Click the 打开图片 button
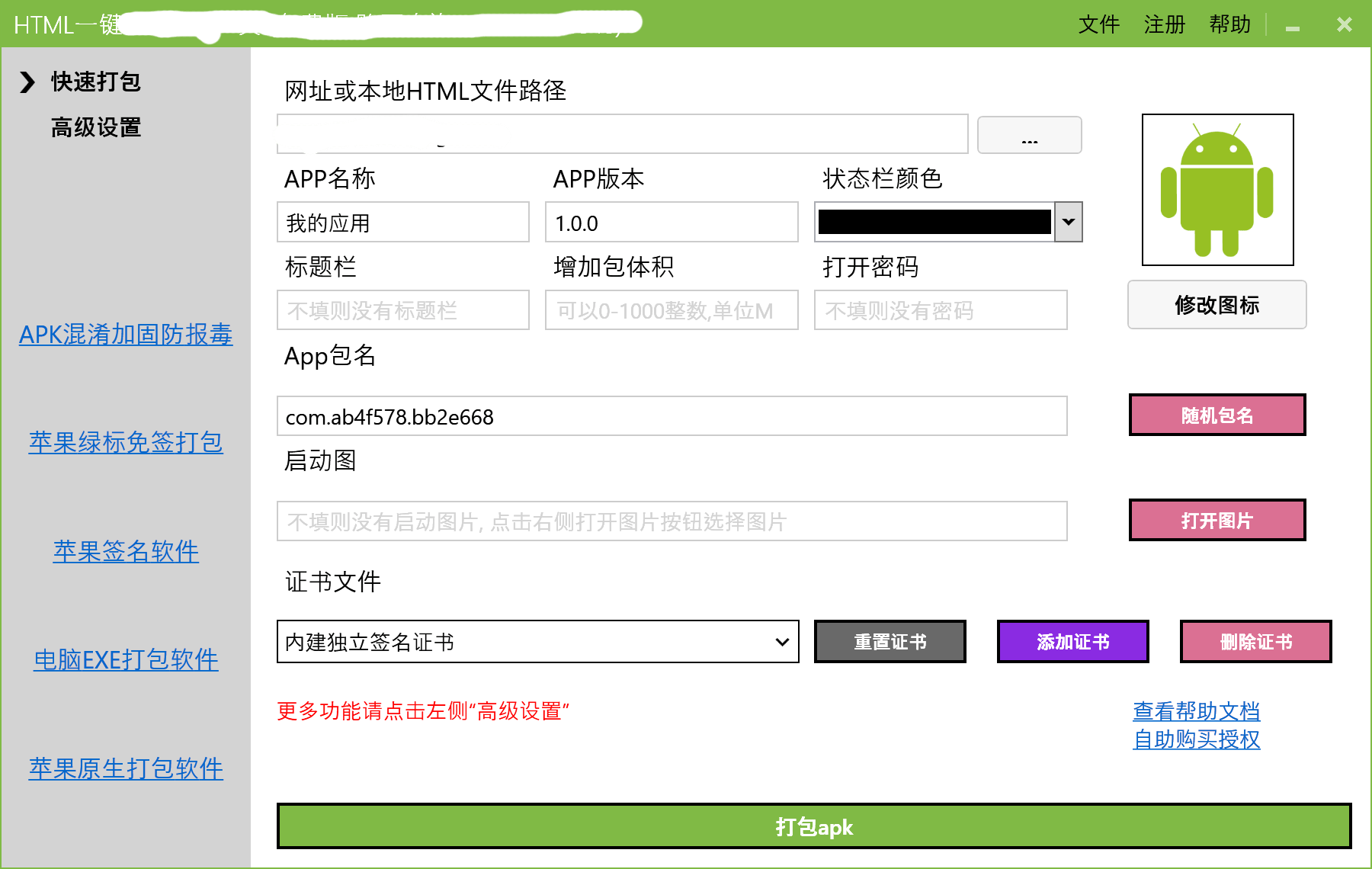The width and height of the screenshot is (1372, 869). coord(1217,521)
